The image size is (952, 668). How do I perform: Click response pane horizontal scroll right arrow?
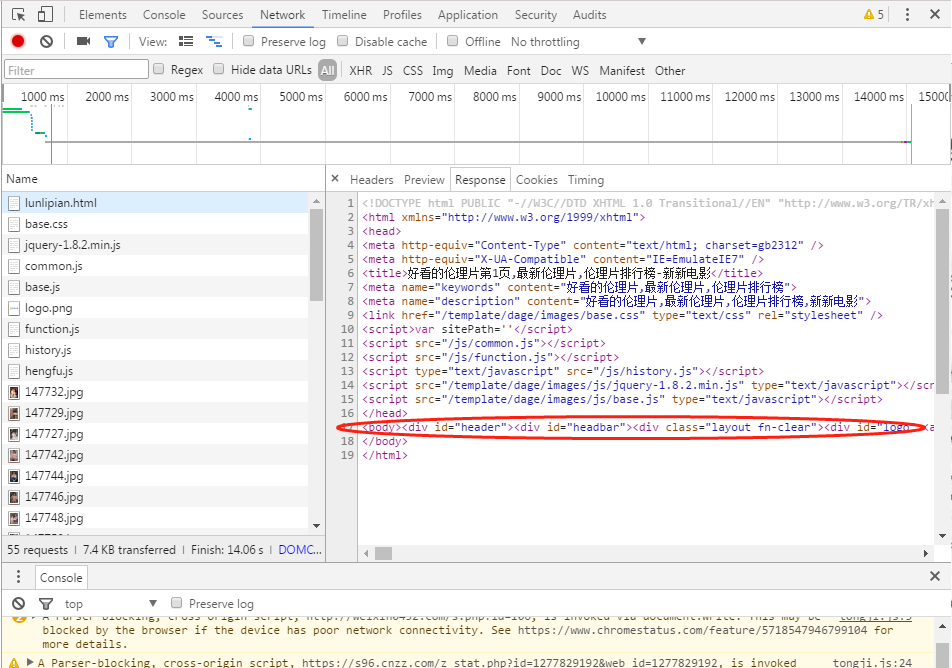click(926, 553)
